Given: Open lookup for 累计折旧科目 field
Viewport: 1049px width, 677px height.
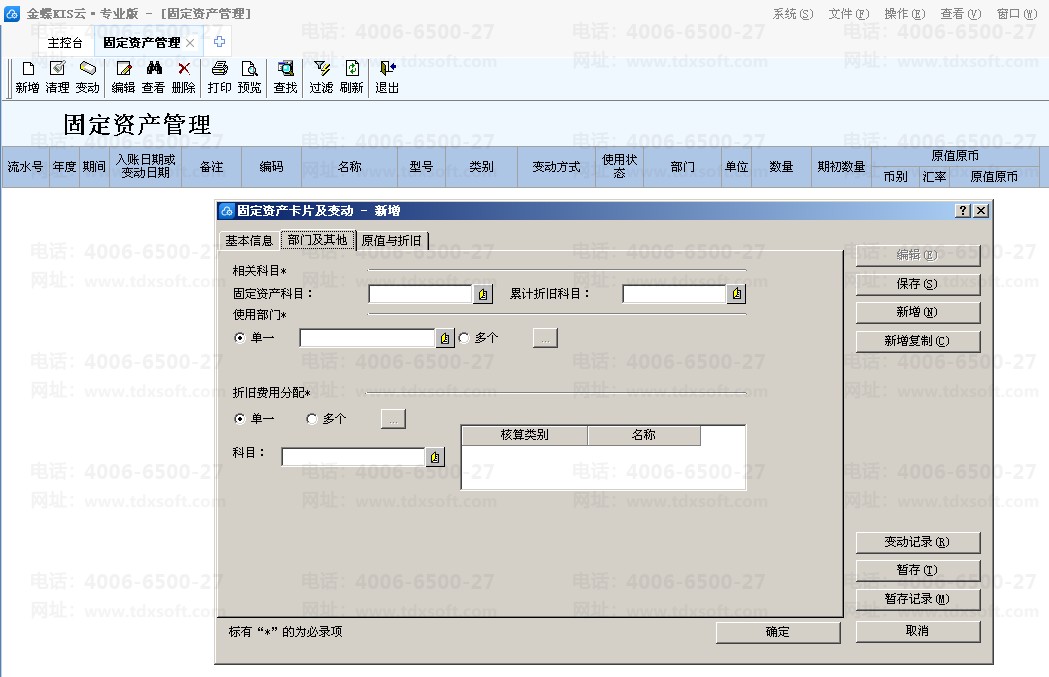Looking at the screenshot, I should (737, 294).
